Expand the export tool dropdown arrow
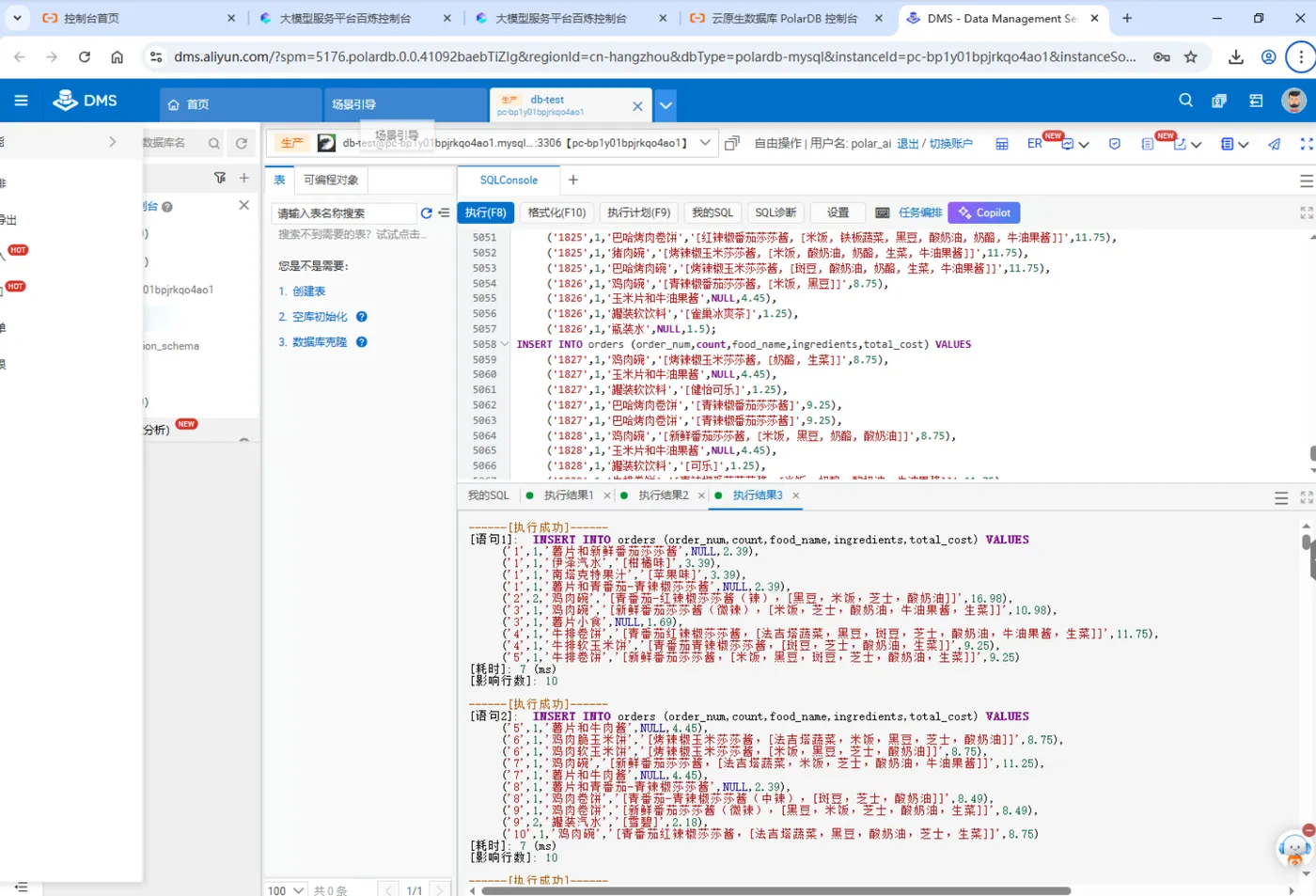 (1196, 145)
